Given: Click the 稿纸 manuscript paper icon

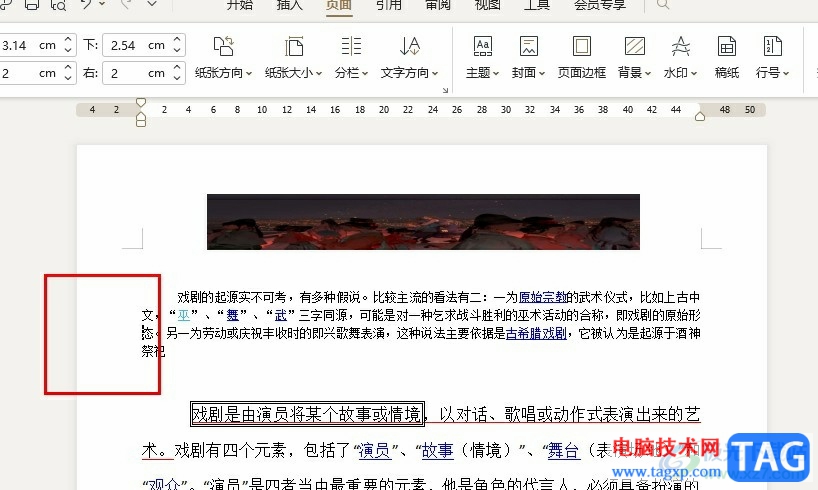Looking at the screenshot, I should [727, 46].
